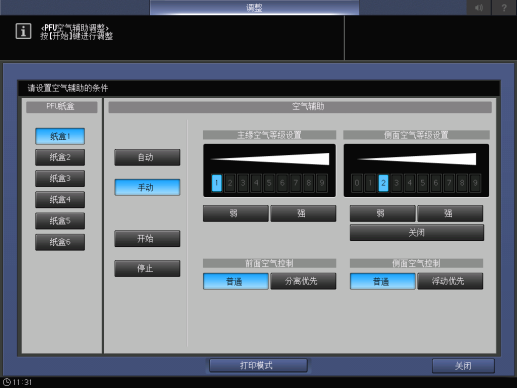Click the PFU纸盒 header label
The image size is (517, 388).
pyautogui.click(x=62, y=107)
